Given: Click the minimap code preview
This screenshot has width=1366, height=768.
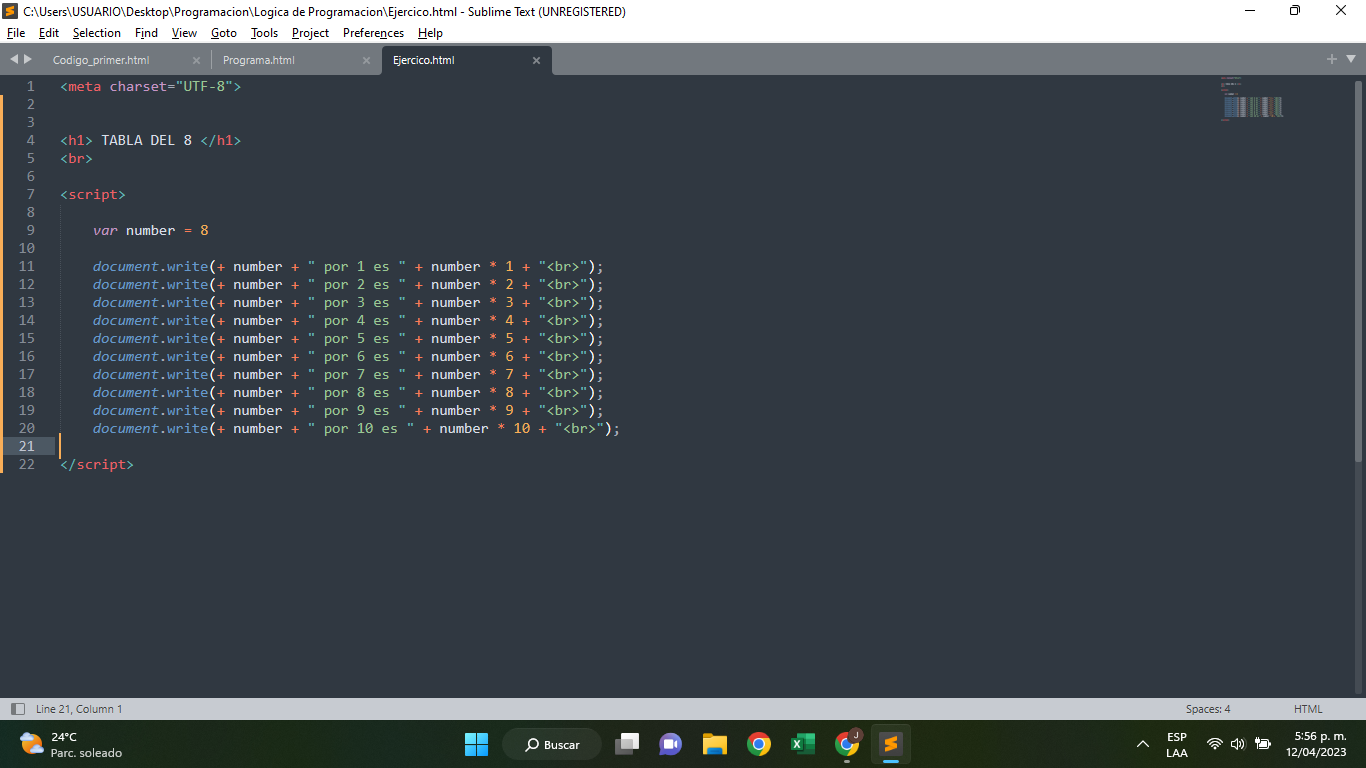Looking at the screenshot, I should (1252, 99).
